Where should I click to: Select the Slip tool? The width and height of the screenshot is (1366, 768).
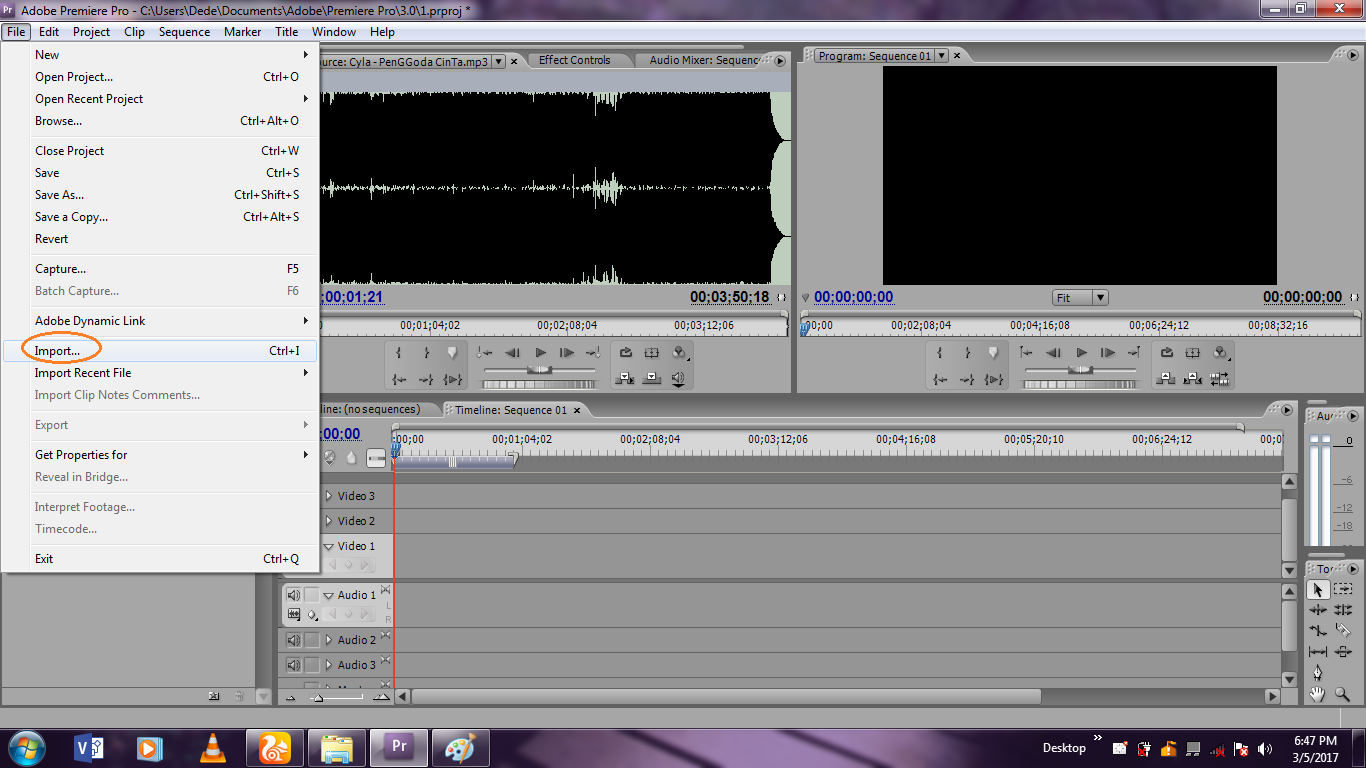[x=1318, y=652]
